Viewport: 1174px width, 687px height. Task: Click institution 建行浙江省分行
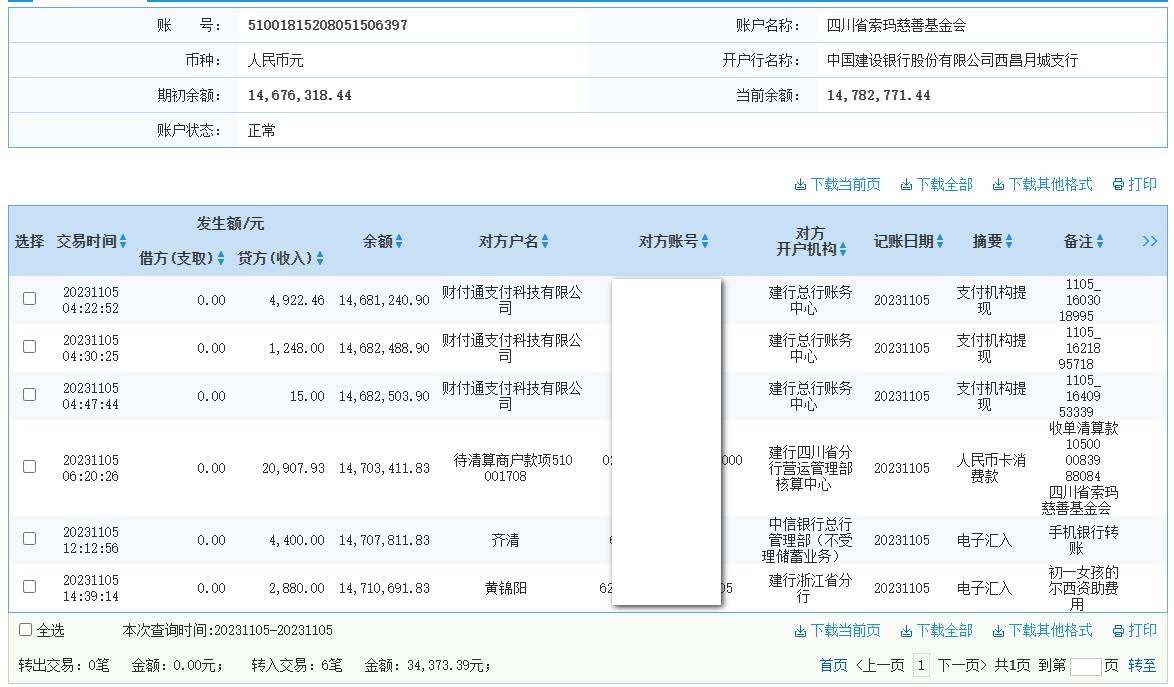pyautogui.click(x=810, y=588)
